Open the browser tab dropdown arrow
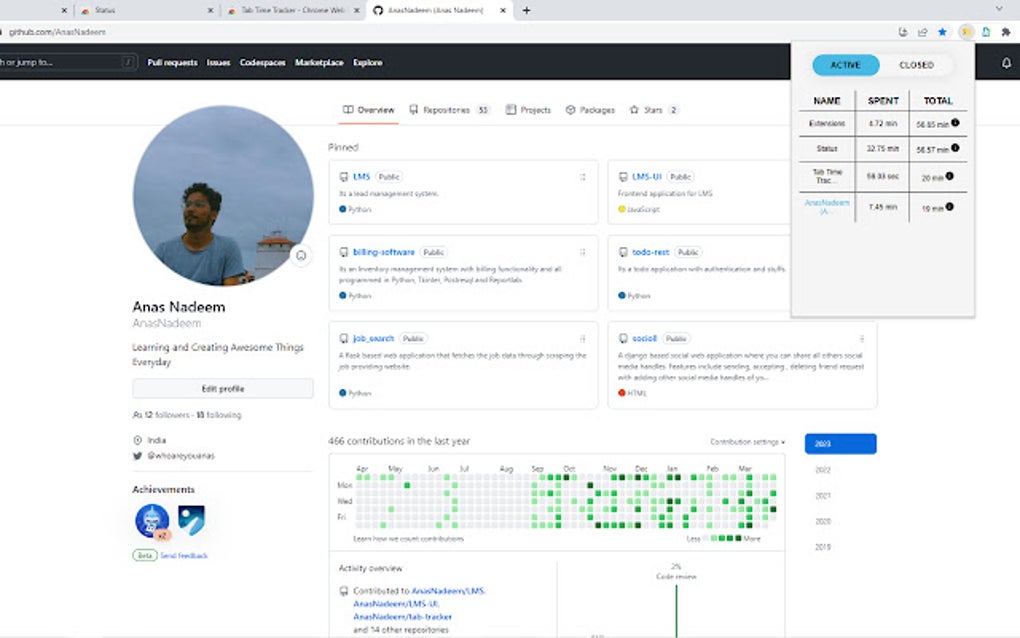The width and height of the screenshot is (1020, 638). (x=997, y=8)
